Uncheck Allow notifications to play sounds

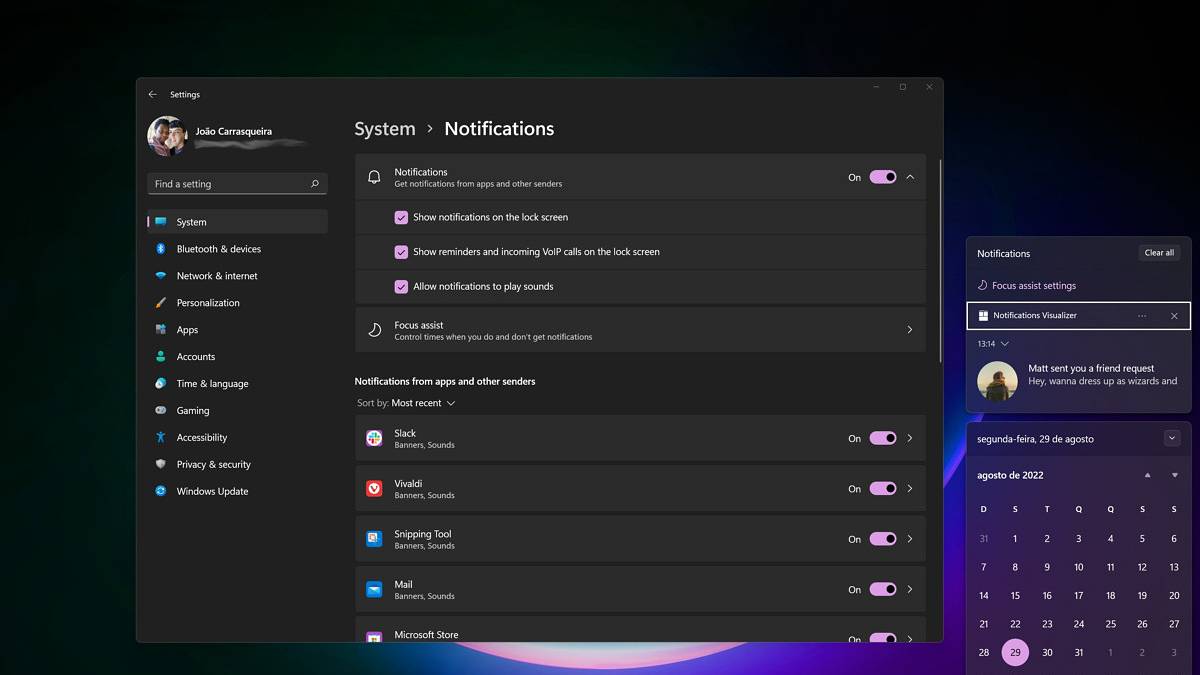pyautogui.click(x=401, y=286)
